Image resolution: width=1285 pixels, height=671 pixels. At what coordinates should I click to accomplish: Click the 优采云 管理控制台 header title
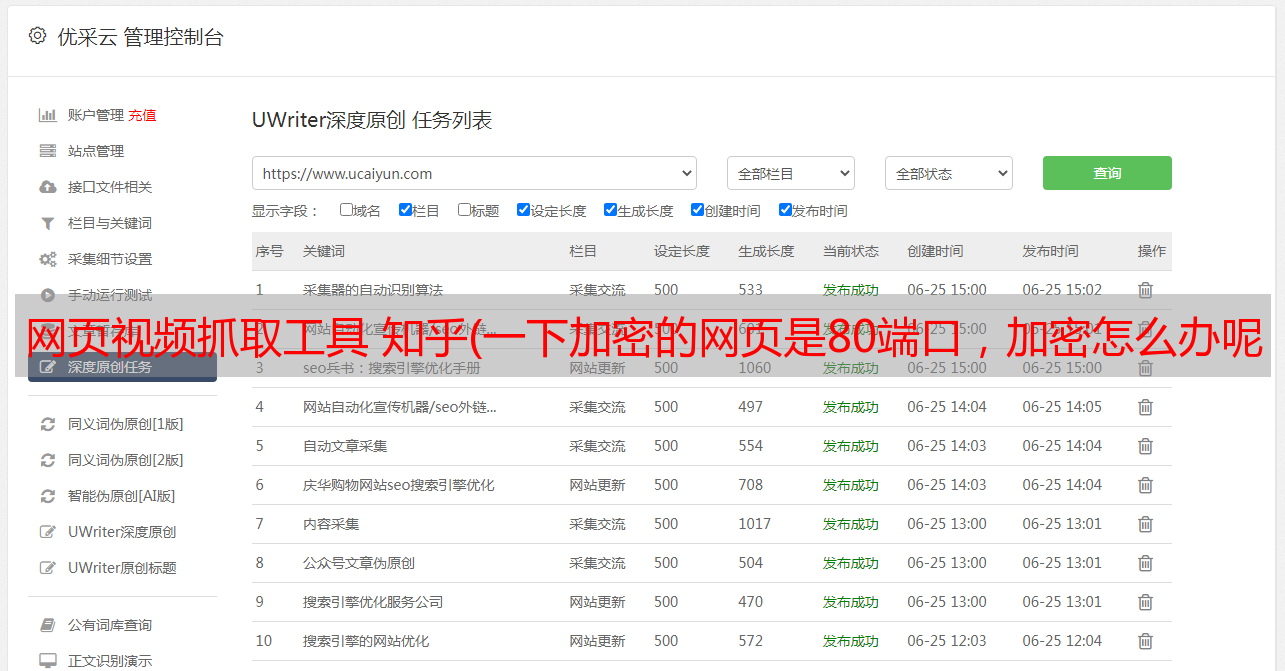click(x=141, y=37)
